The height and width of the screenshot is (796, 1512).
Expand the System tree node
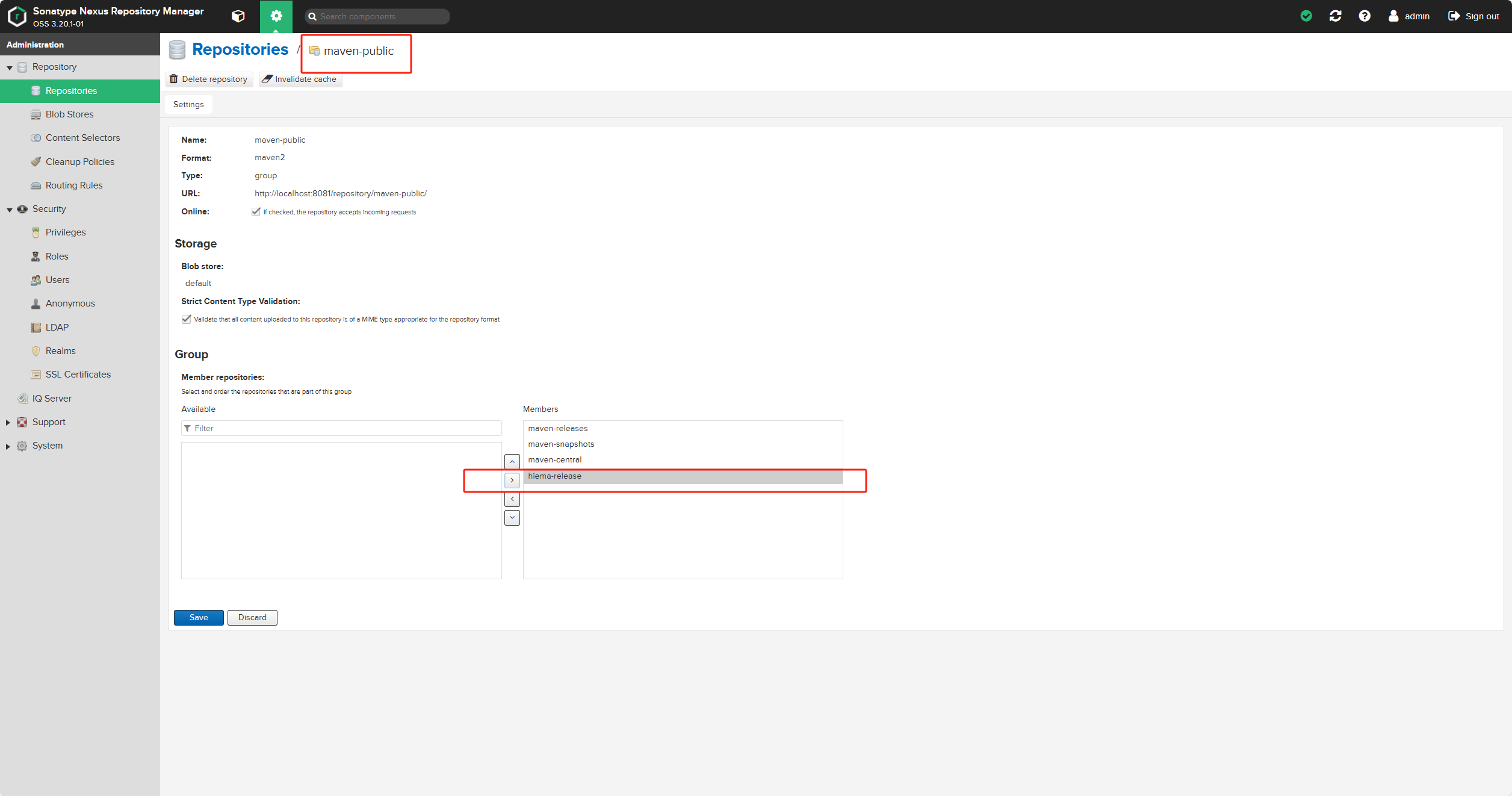click(x=8, y=446)
